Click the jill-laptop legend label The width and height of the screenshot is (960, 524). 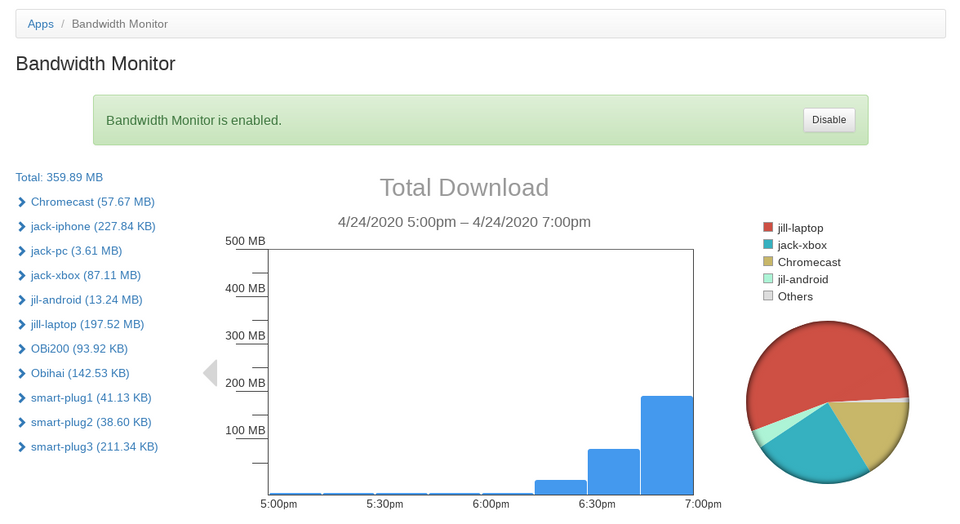pyautogui.click(x=800, y=228)
